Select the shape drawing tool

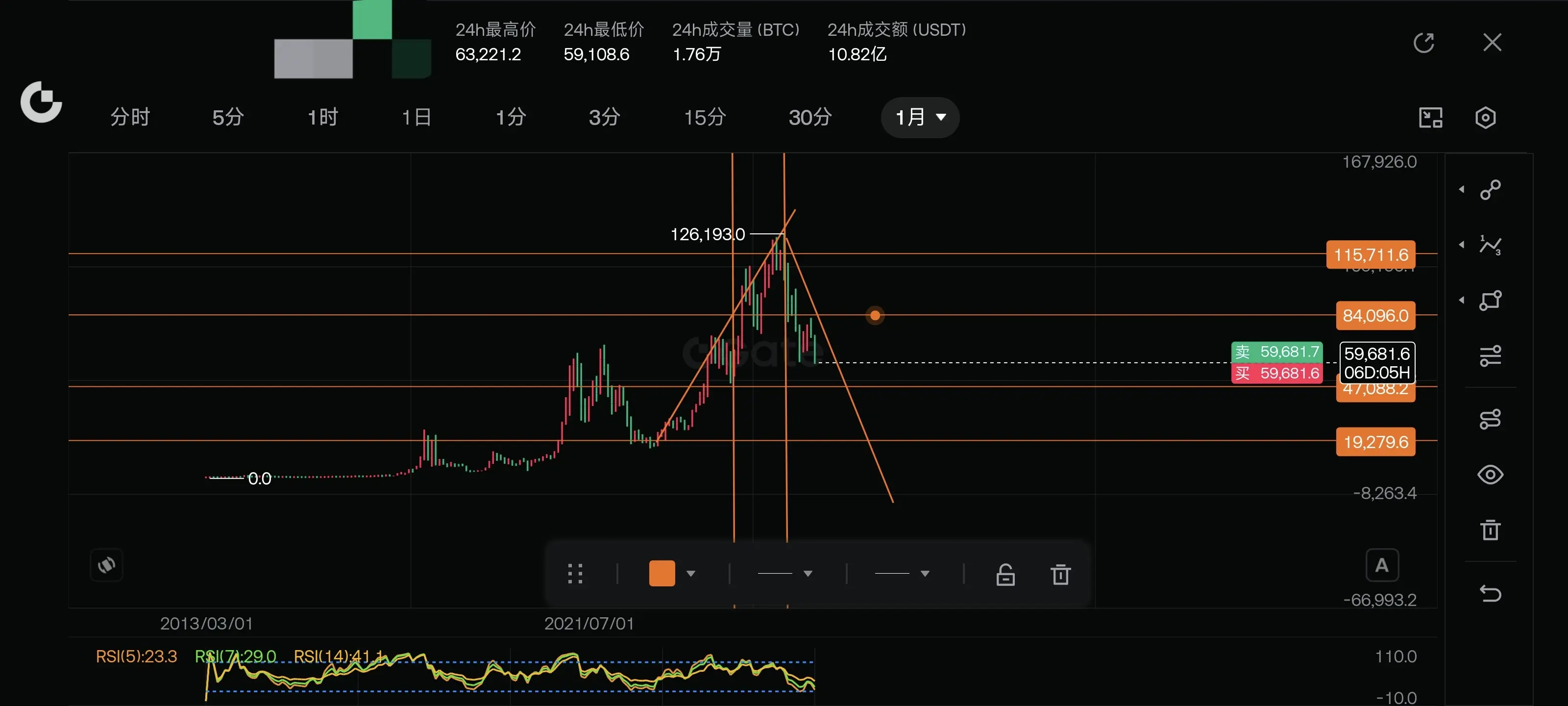point(1490,301)
